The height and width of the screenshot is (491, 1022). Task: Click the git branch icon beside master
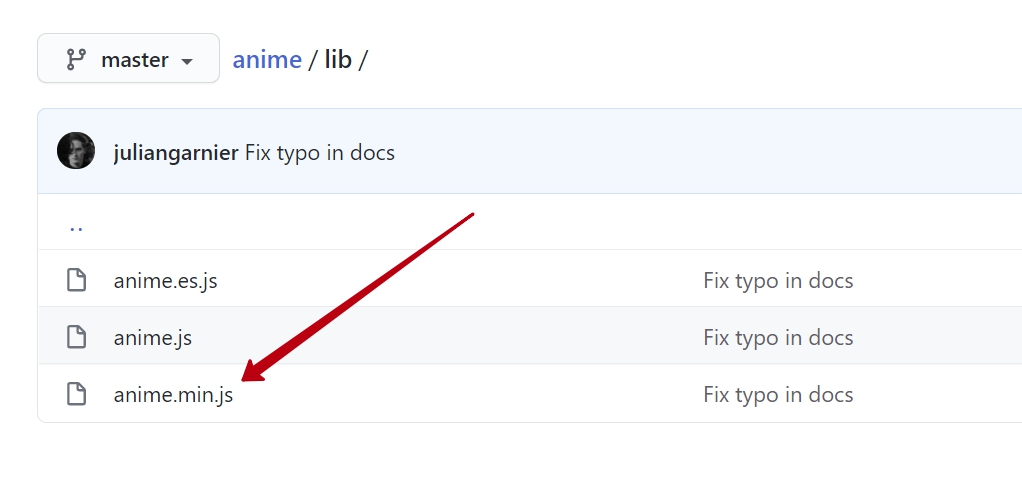point(76,59)
